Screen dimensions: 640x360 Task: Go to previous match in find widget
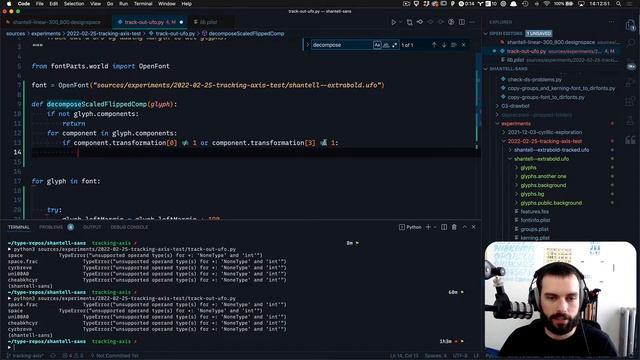click(434, 45)
